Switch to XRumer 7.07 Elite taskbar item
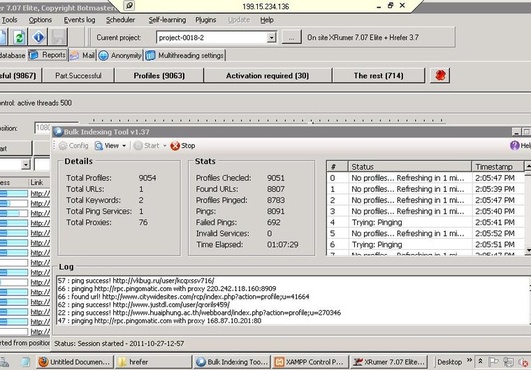The width and height of the screenshot is (531, 370). click(x=389, y=362)
